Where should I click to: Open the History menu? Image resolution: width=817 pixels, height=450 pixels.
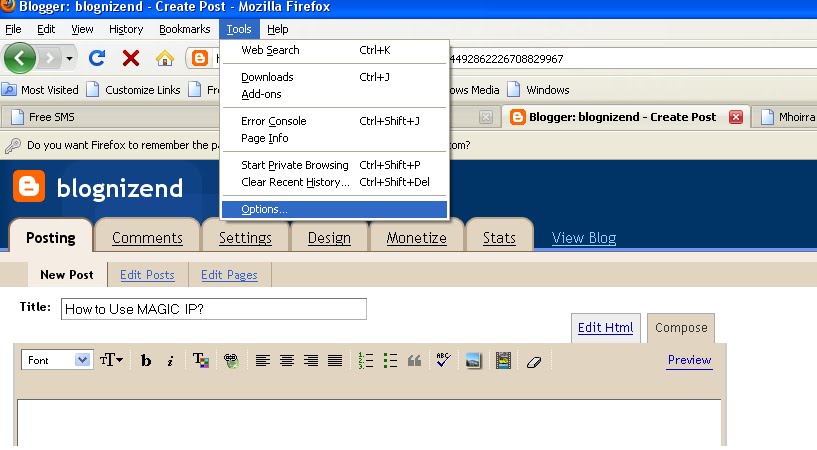click(x=126, y=29)
